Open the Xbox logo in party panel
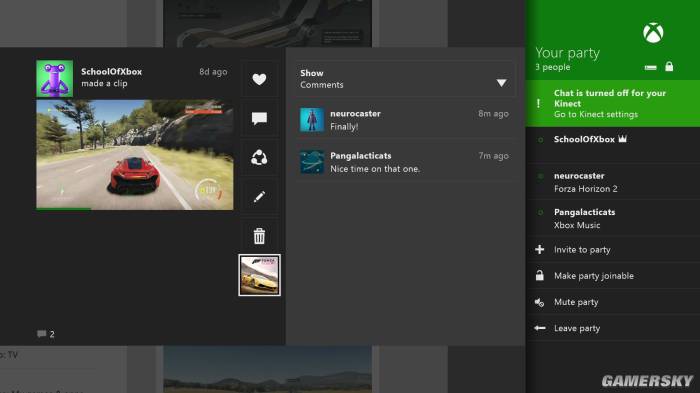The image size is (700, 393). [x=653, y=33]
